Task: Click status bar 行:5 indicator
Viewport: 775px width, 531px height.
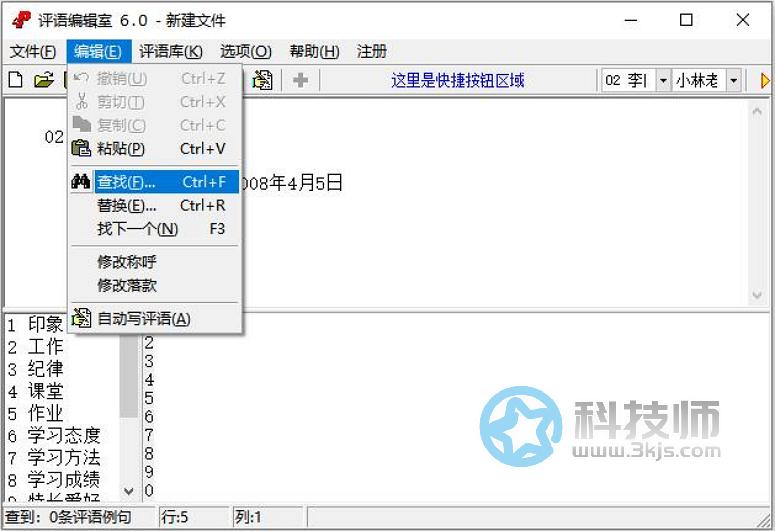Action: [x=174, y=517]
